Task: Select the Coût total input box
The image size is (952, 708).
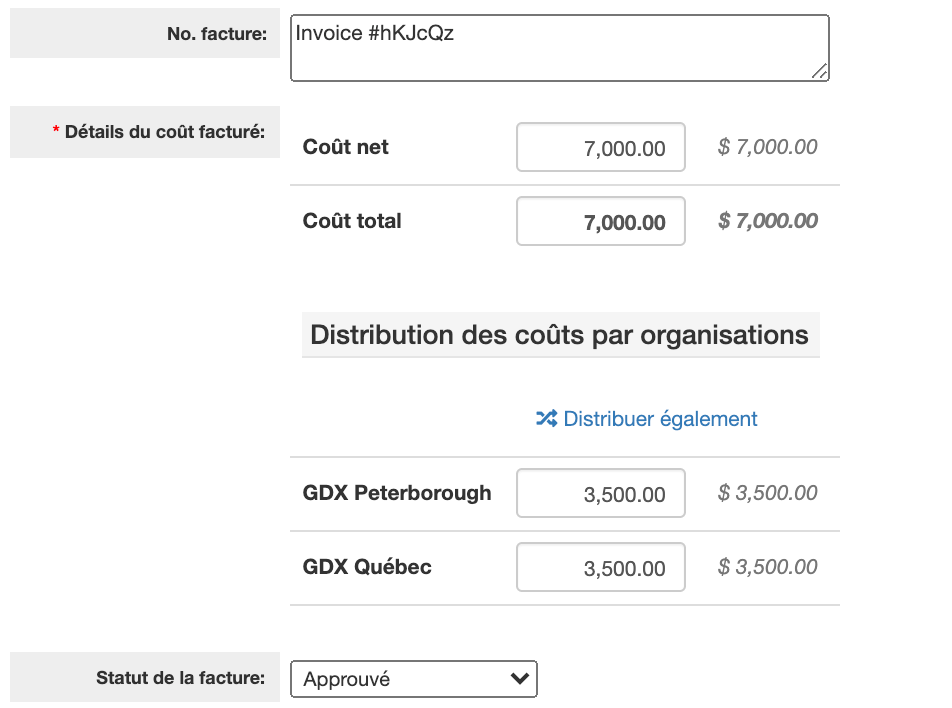Action: (x=600, y=220)
